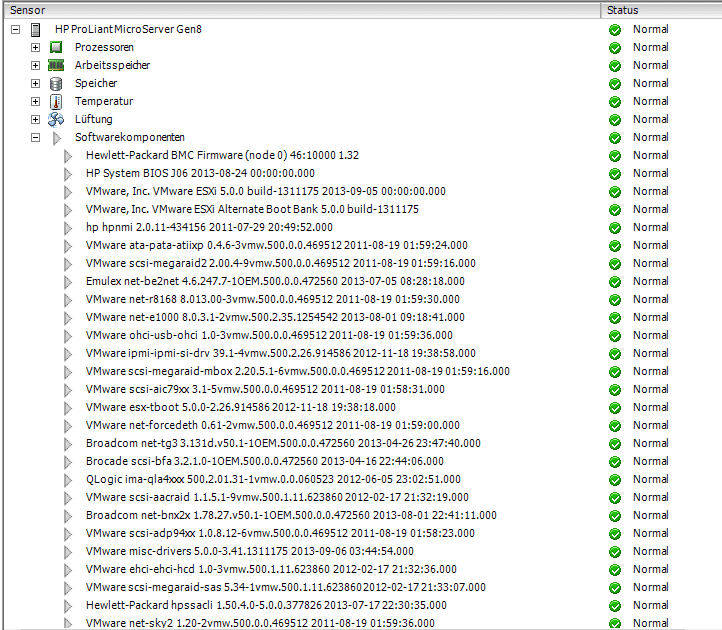Select VMware esx-tboot entry
722x630 pixels.
click(241, 407)
